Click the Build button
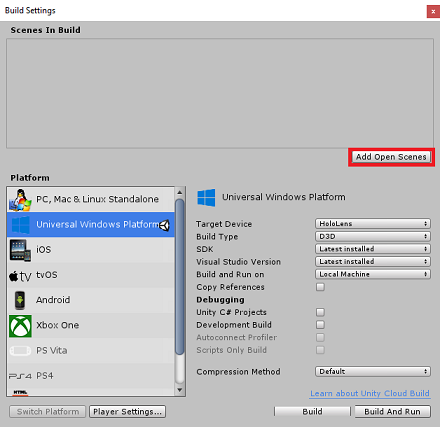 312,412
